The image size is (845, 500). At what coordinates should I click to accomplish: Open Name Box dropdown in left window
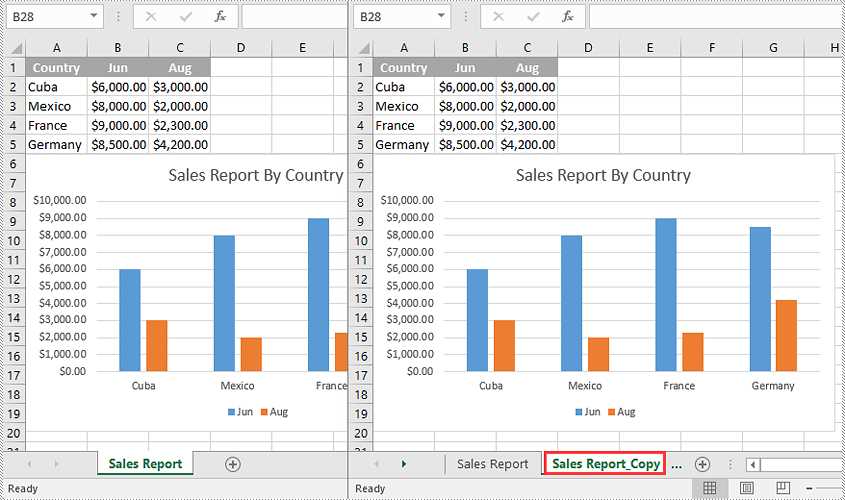click(x=94, y=16)
